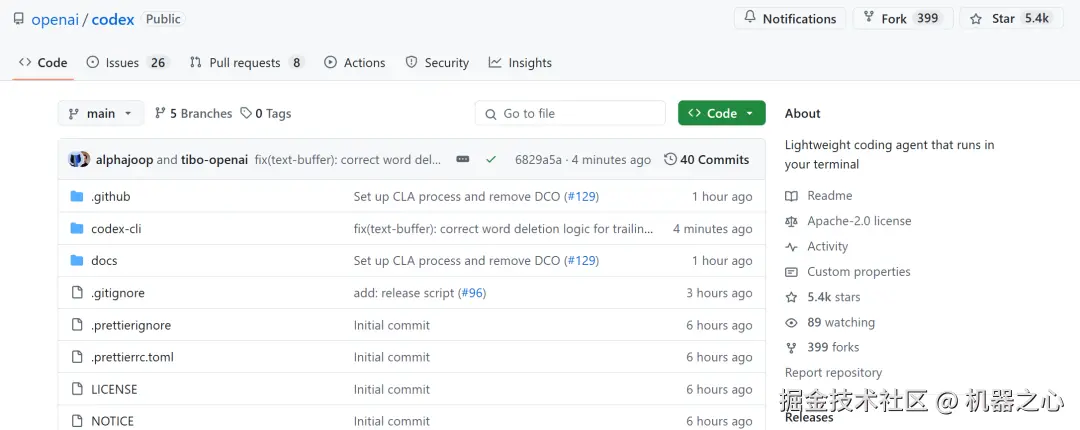Click the Notifications bell button
The image size is (1080, 430).
pos(789,19)
